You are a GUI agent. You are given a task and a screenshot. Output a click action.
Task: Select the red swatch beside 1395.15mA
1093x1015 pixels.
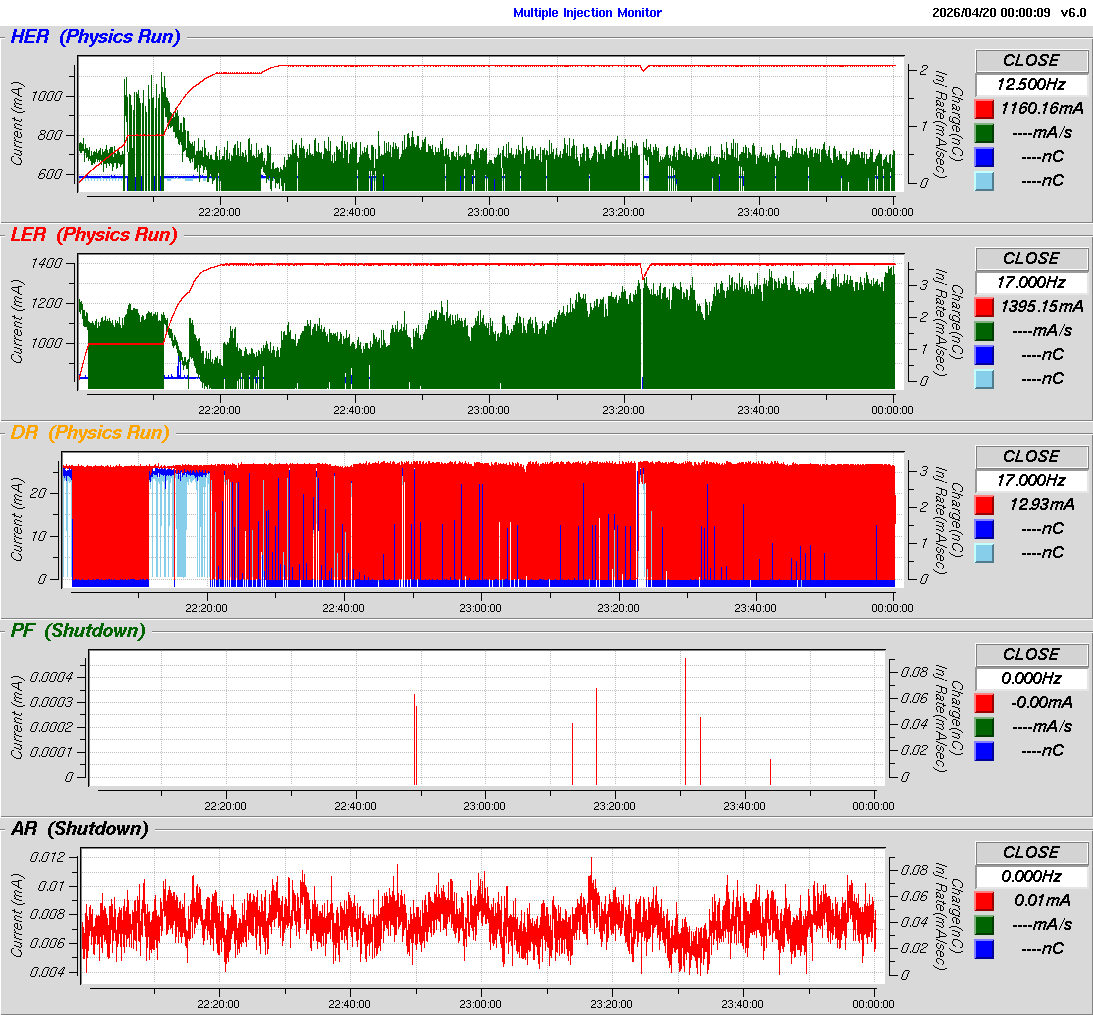(x=984, y=307)
